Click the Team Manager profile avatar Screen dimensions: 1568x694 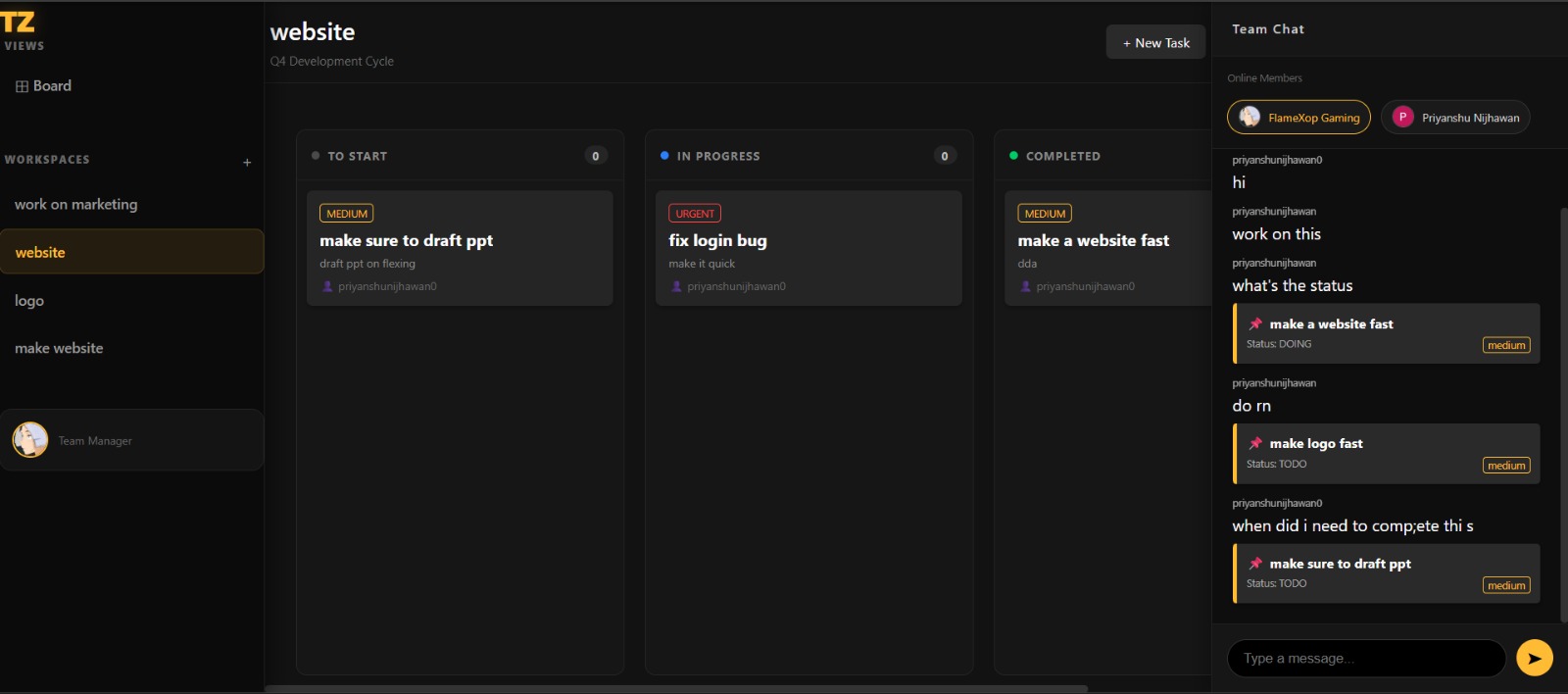pos(30,440)
